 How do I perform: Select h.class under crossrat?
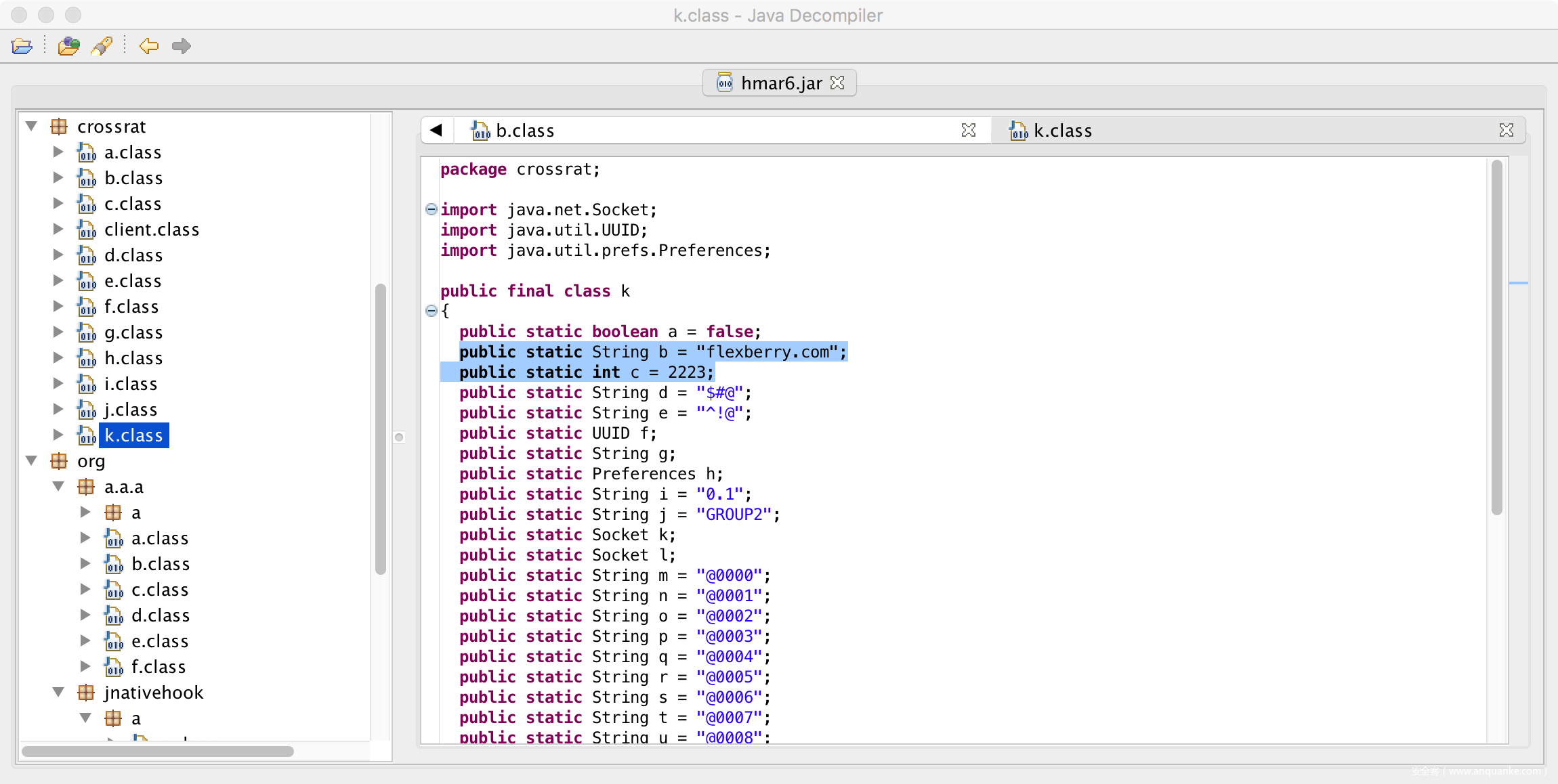click(x=133, y=358)
